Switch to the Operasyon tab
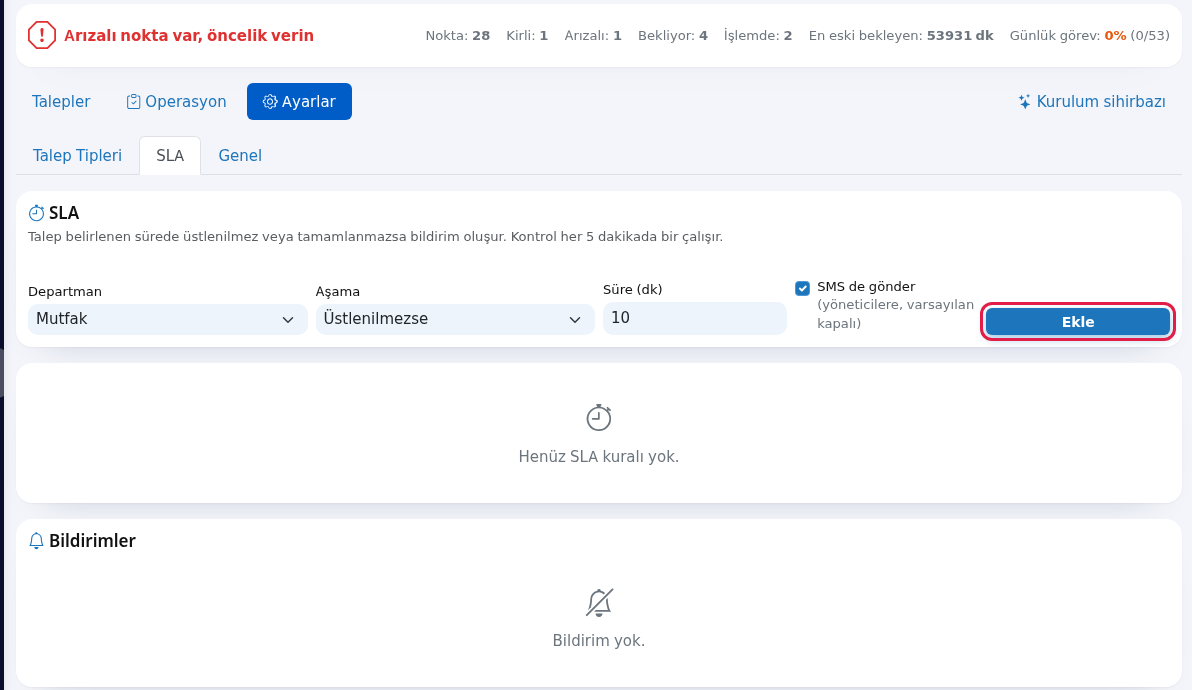This screenshot has width=1192, height=690. pos(176,101)
